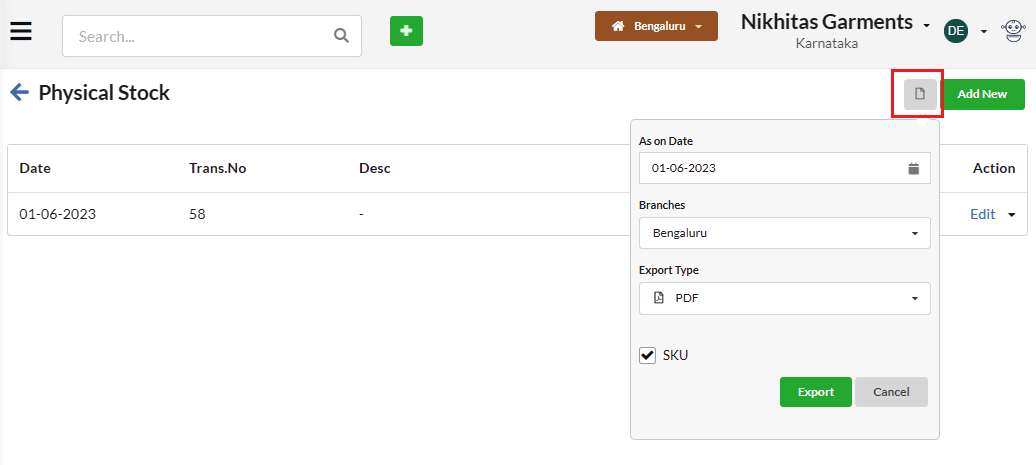This screenshot has width=1036, height=465.
Task: Expand the Nikhitas Garments company dropdown
Action: click(x=926, y=26)
